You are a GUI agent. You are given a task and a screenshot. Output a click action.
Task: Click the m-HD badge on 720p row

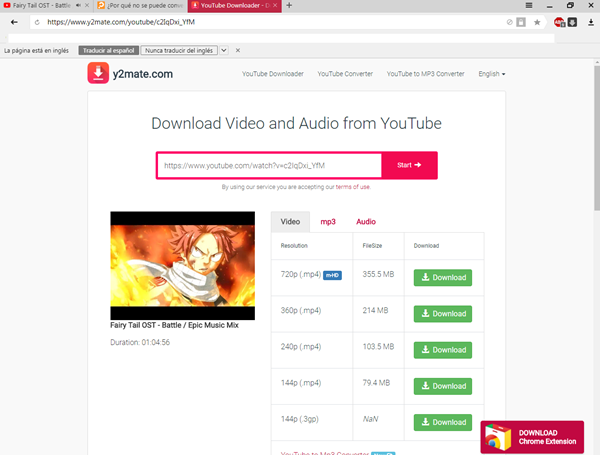[x=332, y=275]
